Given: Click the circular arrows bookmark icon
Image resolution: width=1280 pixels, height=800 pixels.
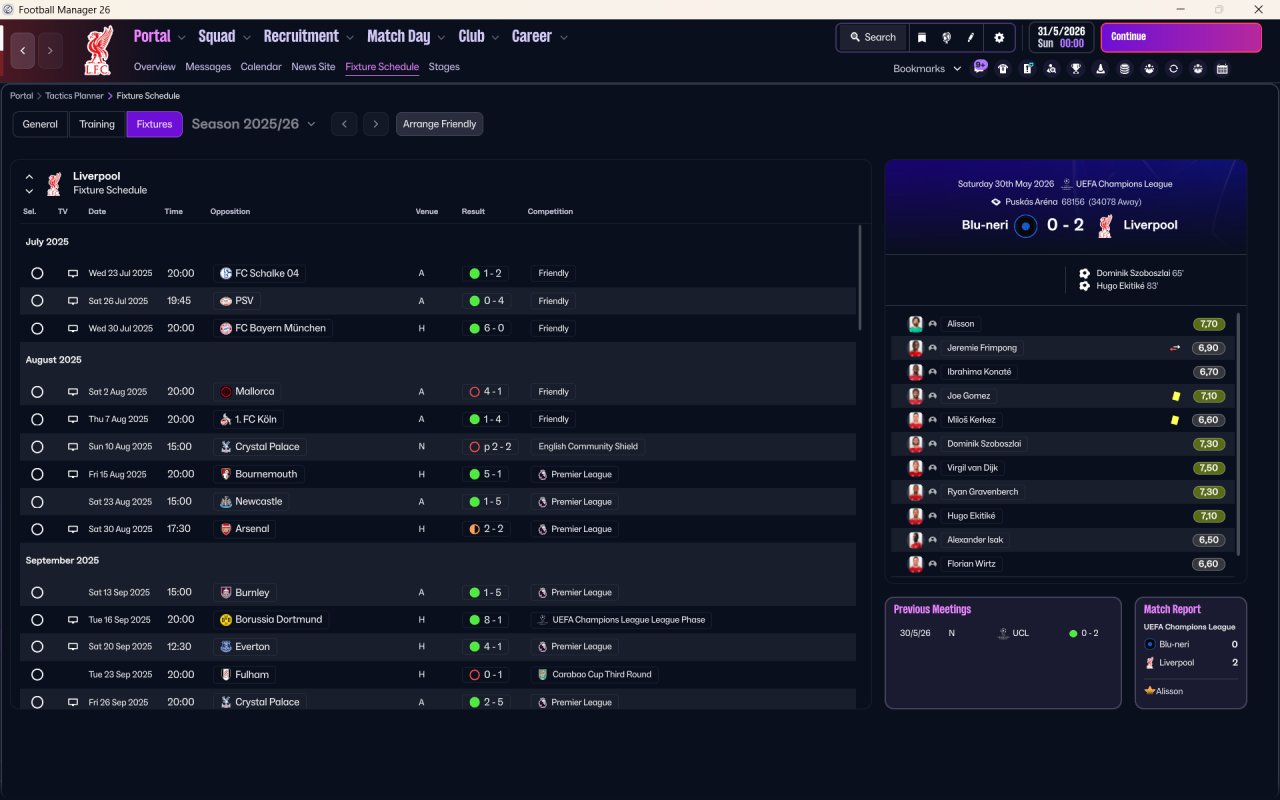Looking at the screenshot, I should click(x=1174, y=69).
